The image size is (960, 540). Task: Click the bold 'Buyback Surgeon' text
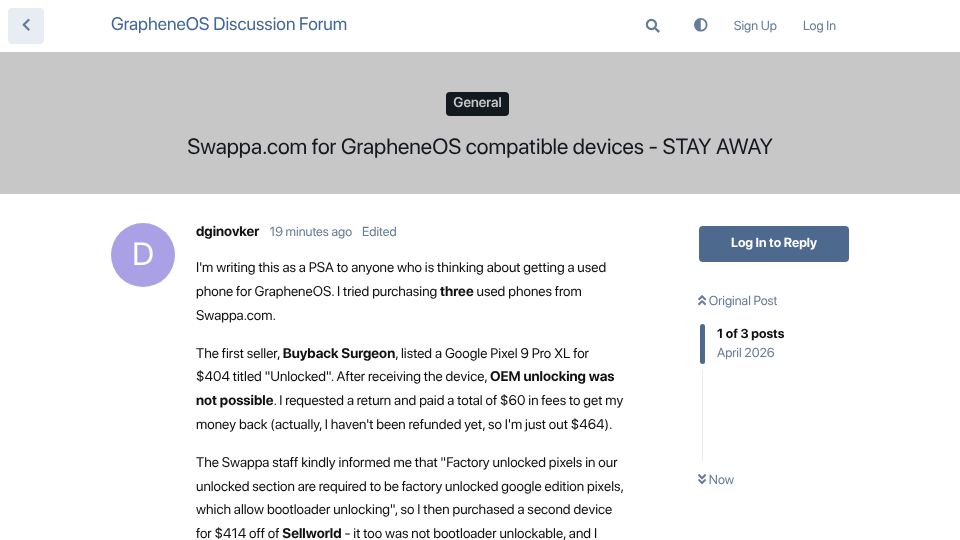pyautogui.click(x=339, y=353)
